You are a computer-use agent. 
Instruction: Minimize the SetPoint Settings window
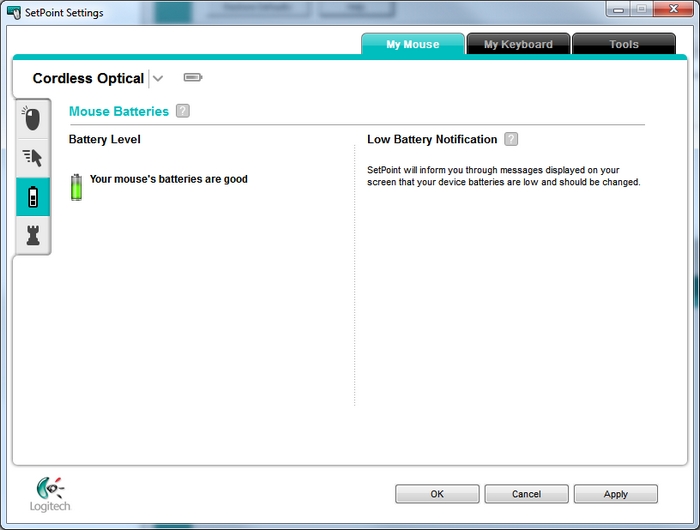(x=618, y=9)
